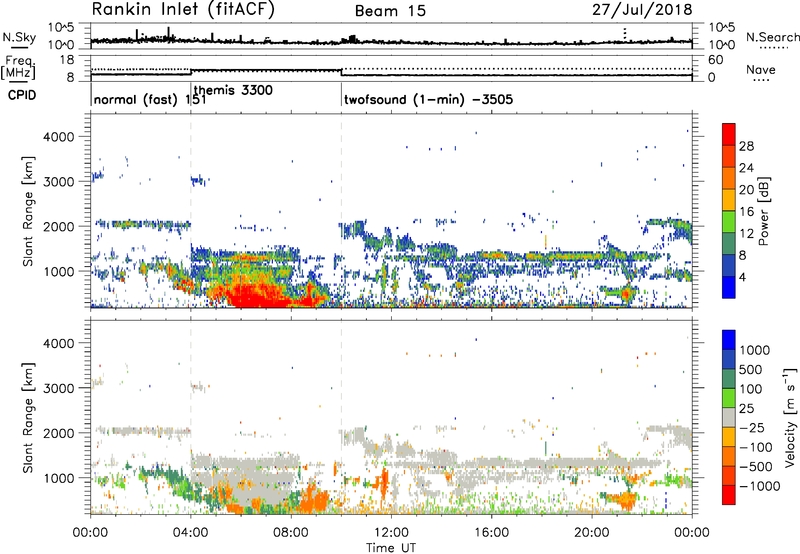Click the '28' tick on Power color bar
800x554 pixels.
click(746, 146)
